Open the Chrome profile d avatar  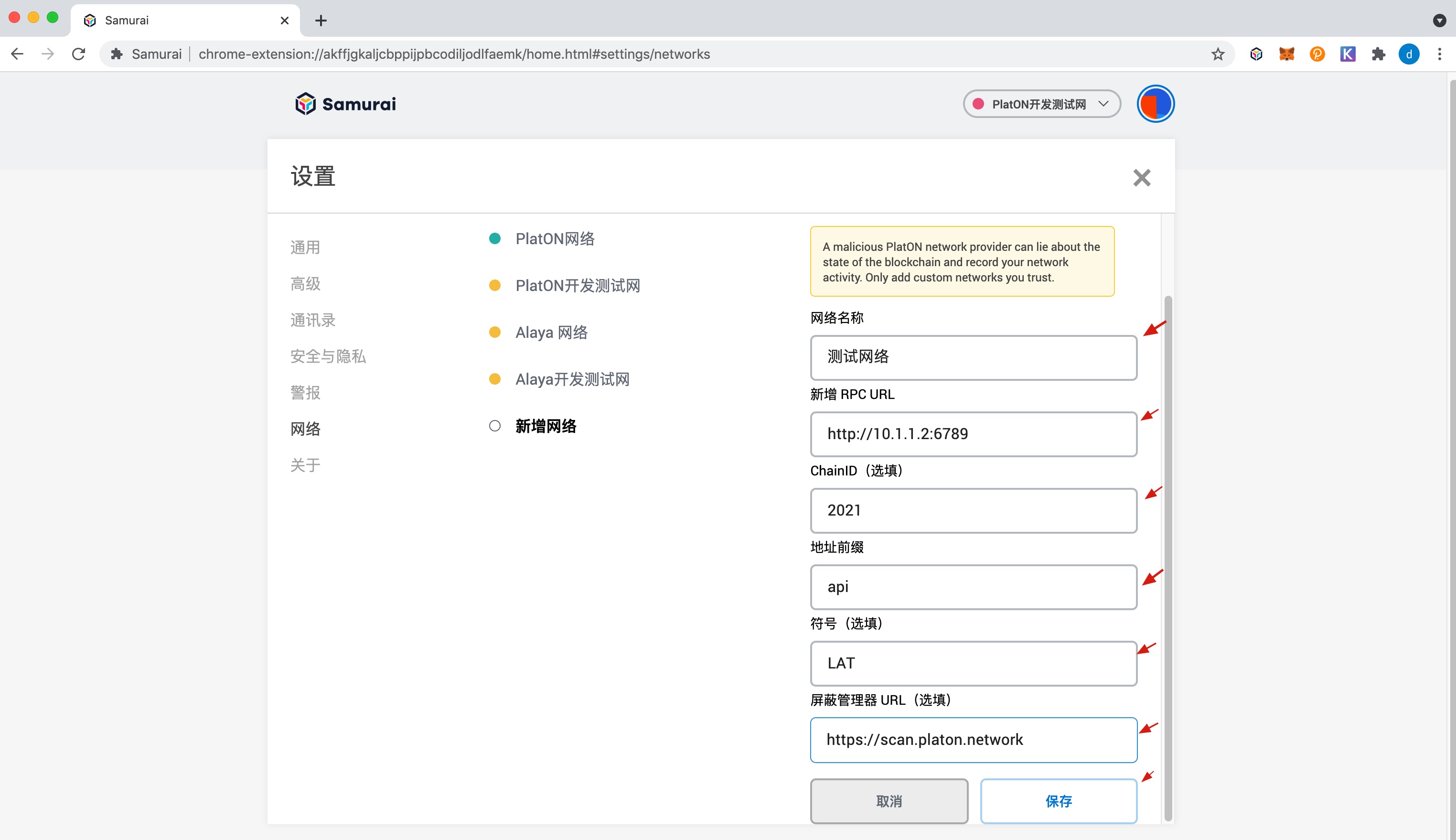click(x=1409, y=54)
